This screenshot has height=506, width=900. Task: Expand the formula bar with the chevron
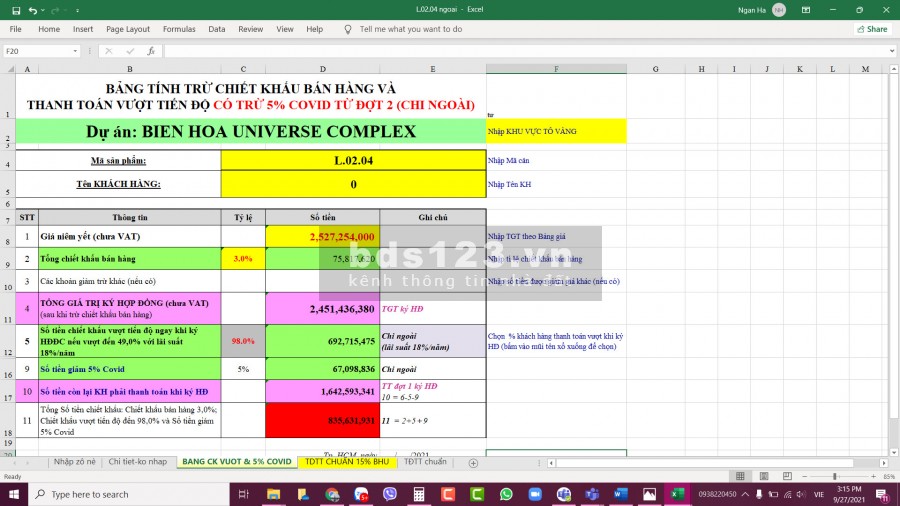pos(892,51)
